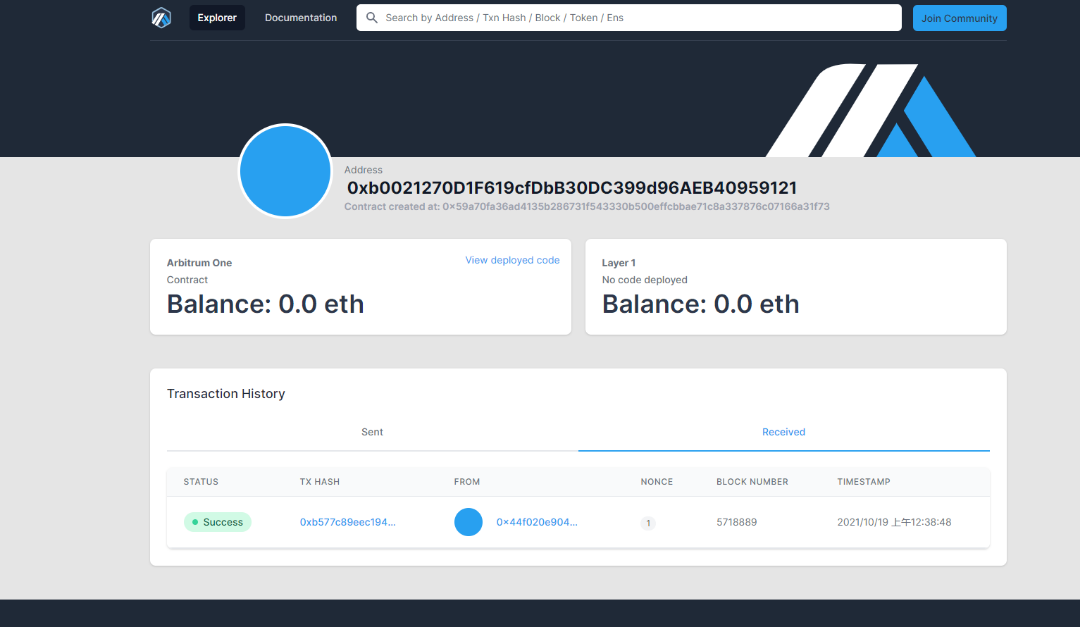Click the contract address heading text

coord(571,188)
